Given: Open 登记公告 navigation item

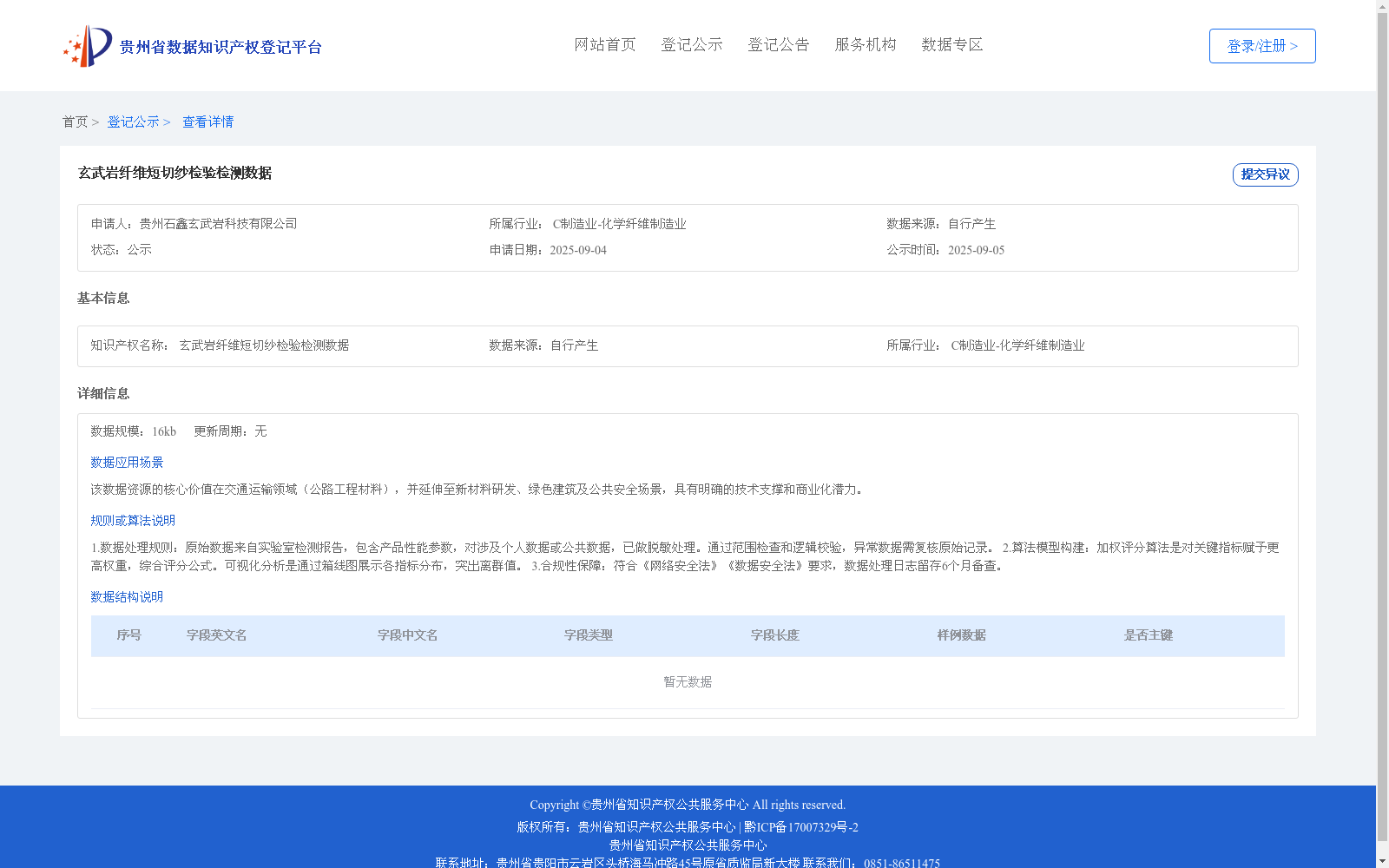Looking at the screenshot, I should coord(779,44).
